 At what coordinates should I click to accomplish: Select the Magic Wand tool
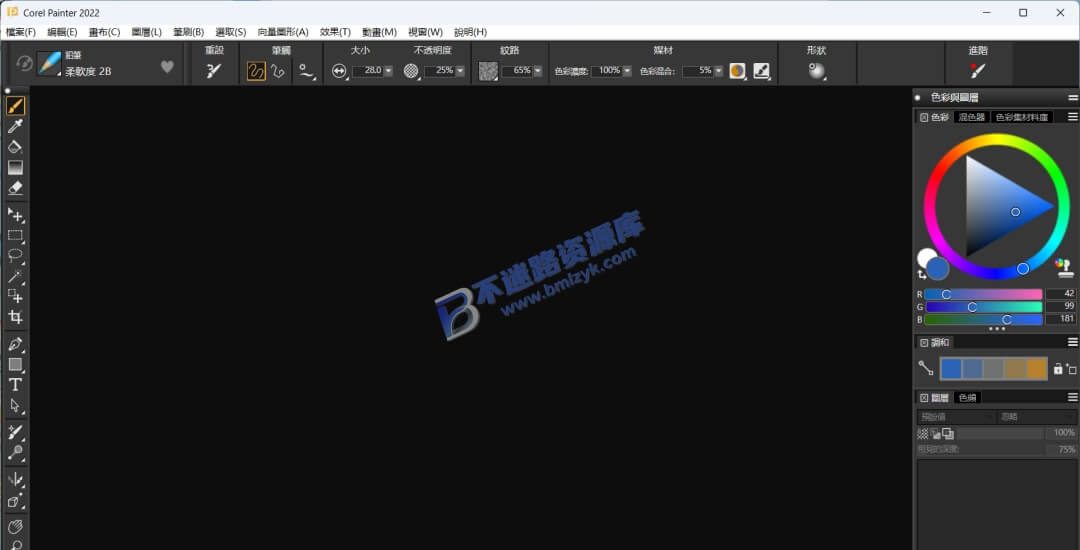pyautogui.click(x=15, y=277)
